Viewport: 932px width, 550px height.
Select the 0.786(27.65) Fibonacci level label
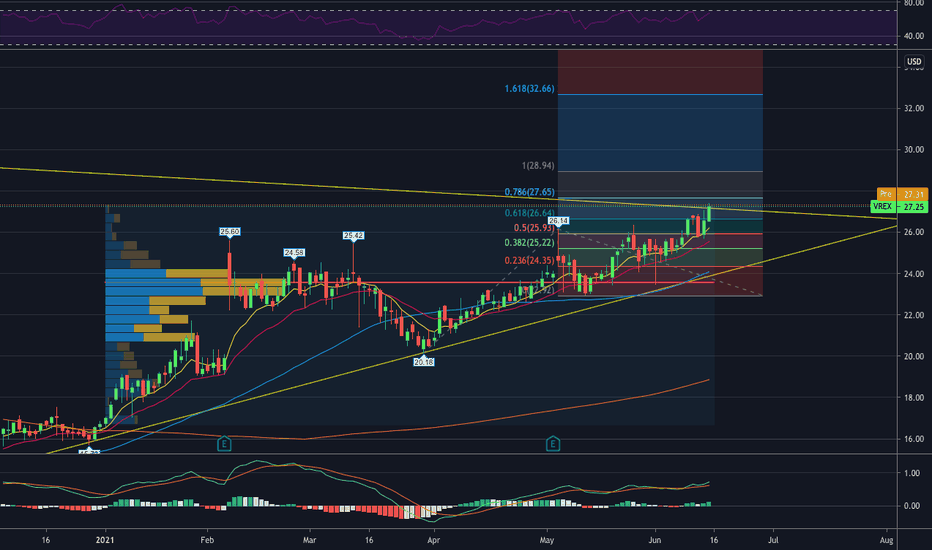tap(529, 192)
